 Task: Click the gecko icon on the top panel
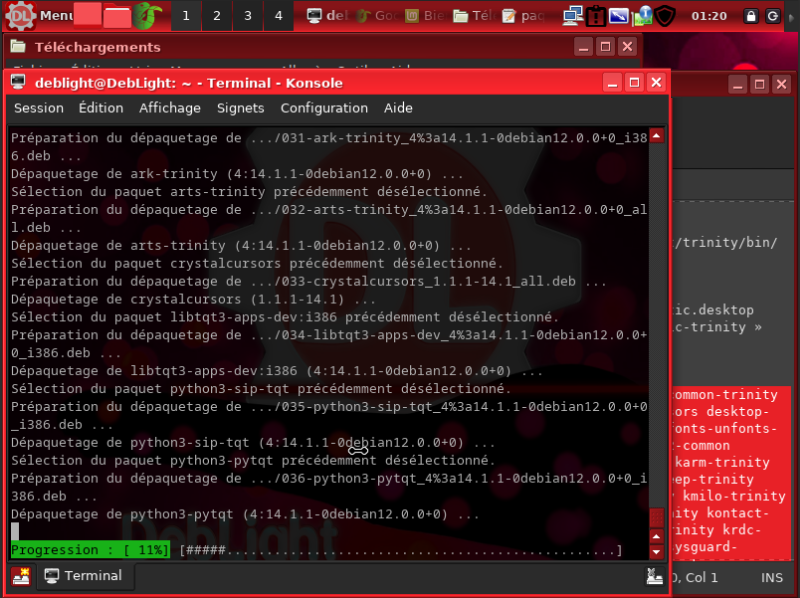(x=146, y=15)
